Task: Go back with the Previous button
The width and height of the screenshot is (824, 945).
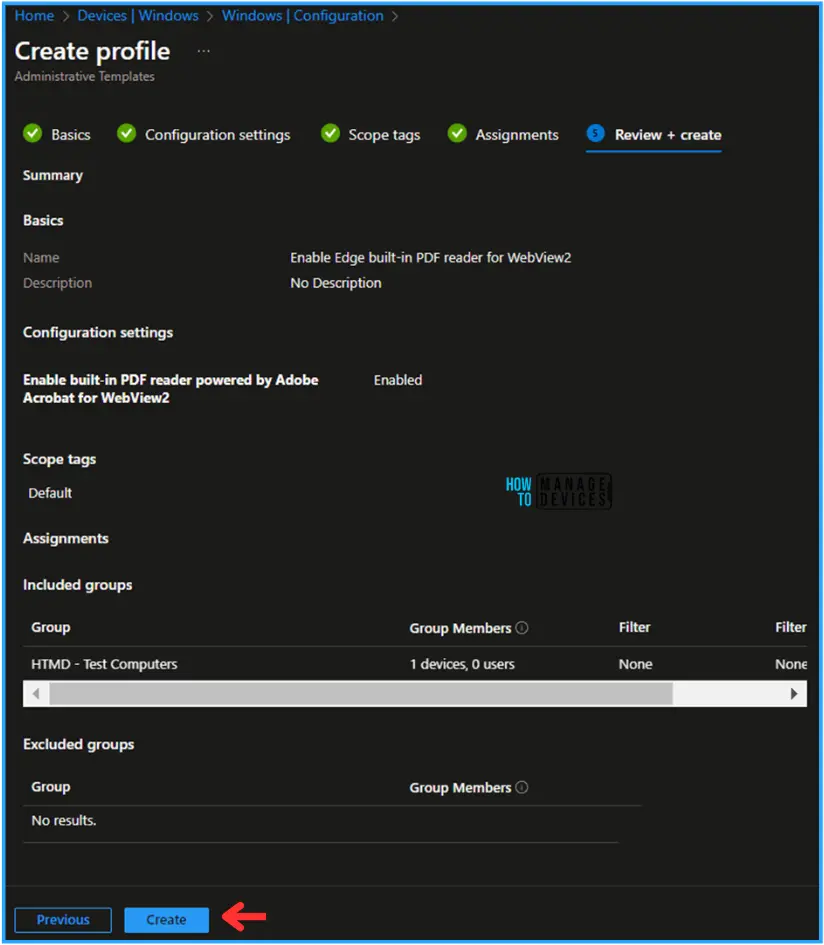Action: pos(63,920)
